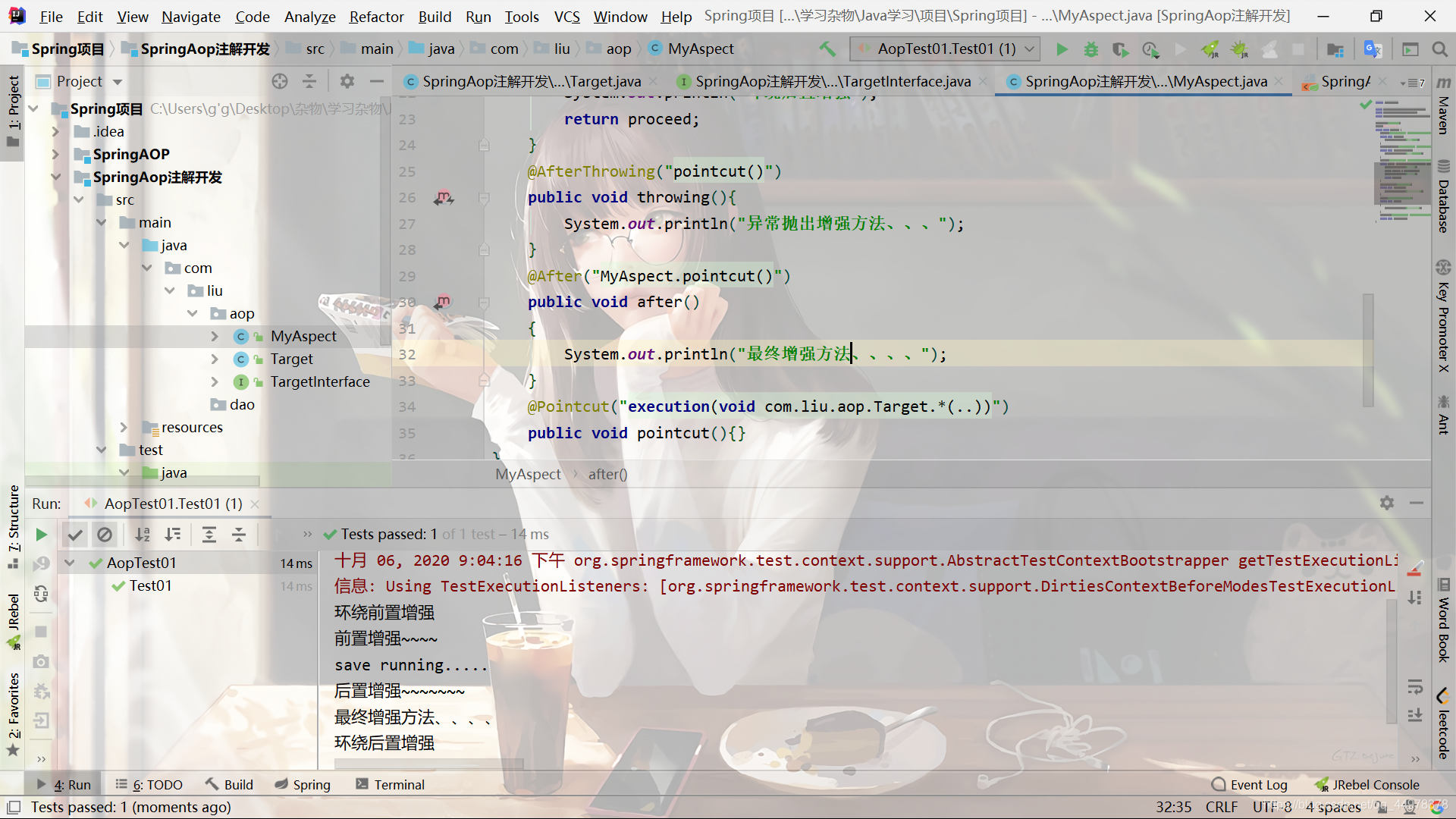Image resolution: width=1456 pixels, height=819 pixels.
Task: Rerun tests in Run panel
Action: coord(42,535)
